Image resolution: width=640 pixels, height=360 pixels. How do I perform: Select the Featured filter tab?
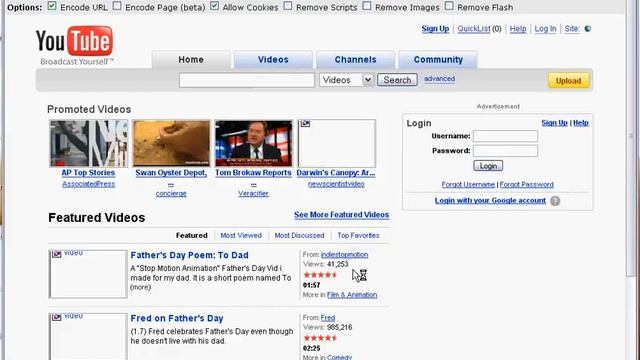(191, 236)
